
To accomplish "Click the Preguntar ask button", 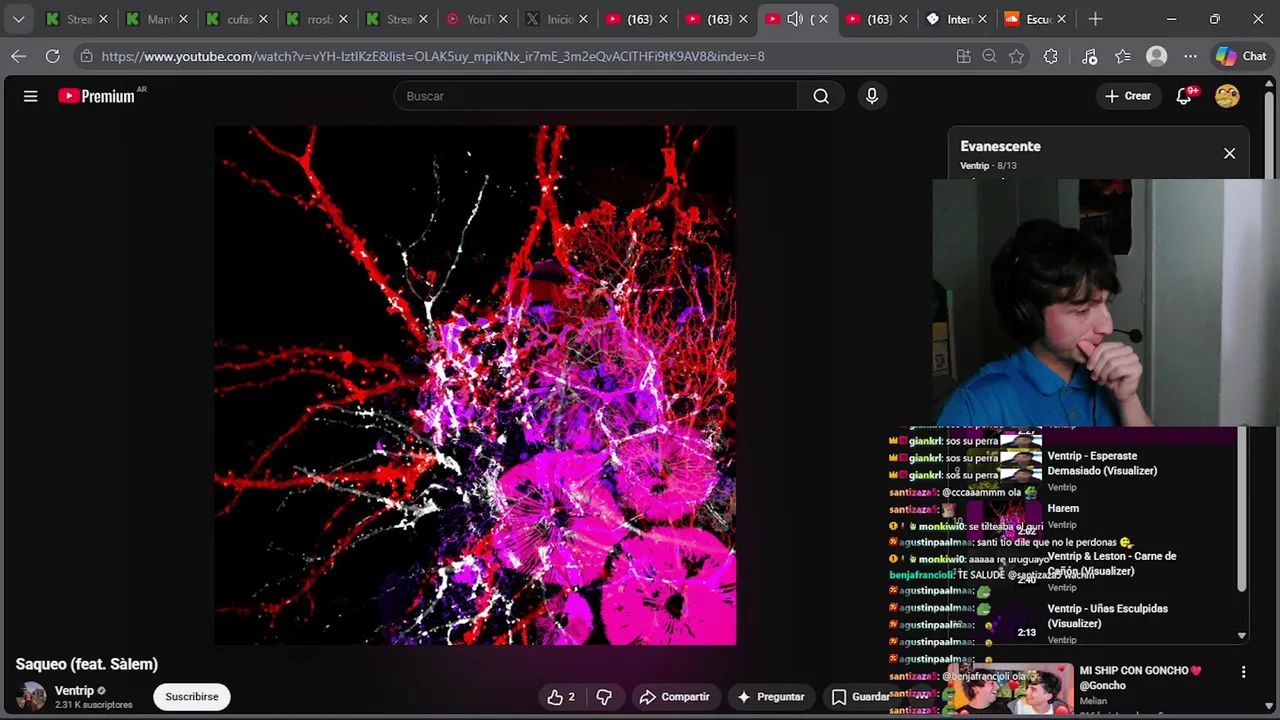I will [x=771, y=697].
